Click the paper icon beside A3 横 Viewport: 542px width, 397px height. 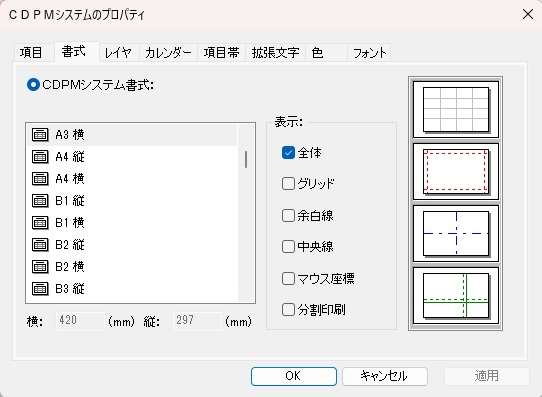point(40,135)
